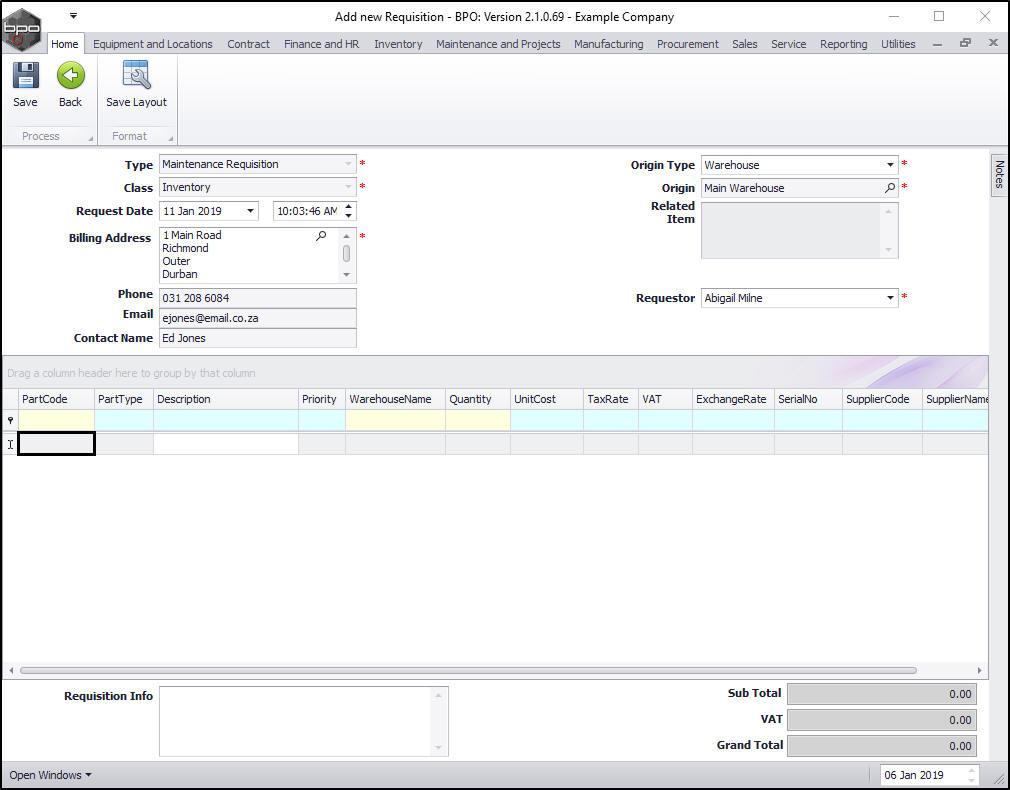Click grid scroll right arrow
The width and height of the screenshot is (1010, 790).
pos(980,670)
